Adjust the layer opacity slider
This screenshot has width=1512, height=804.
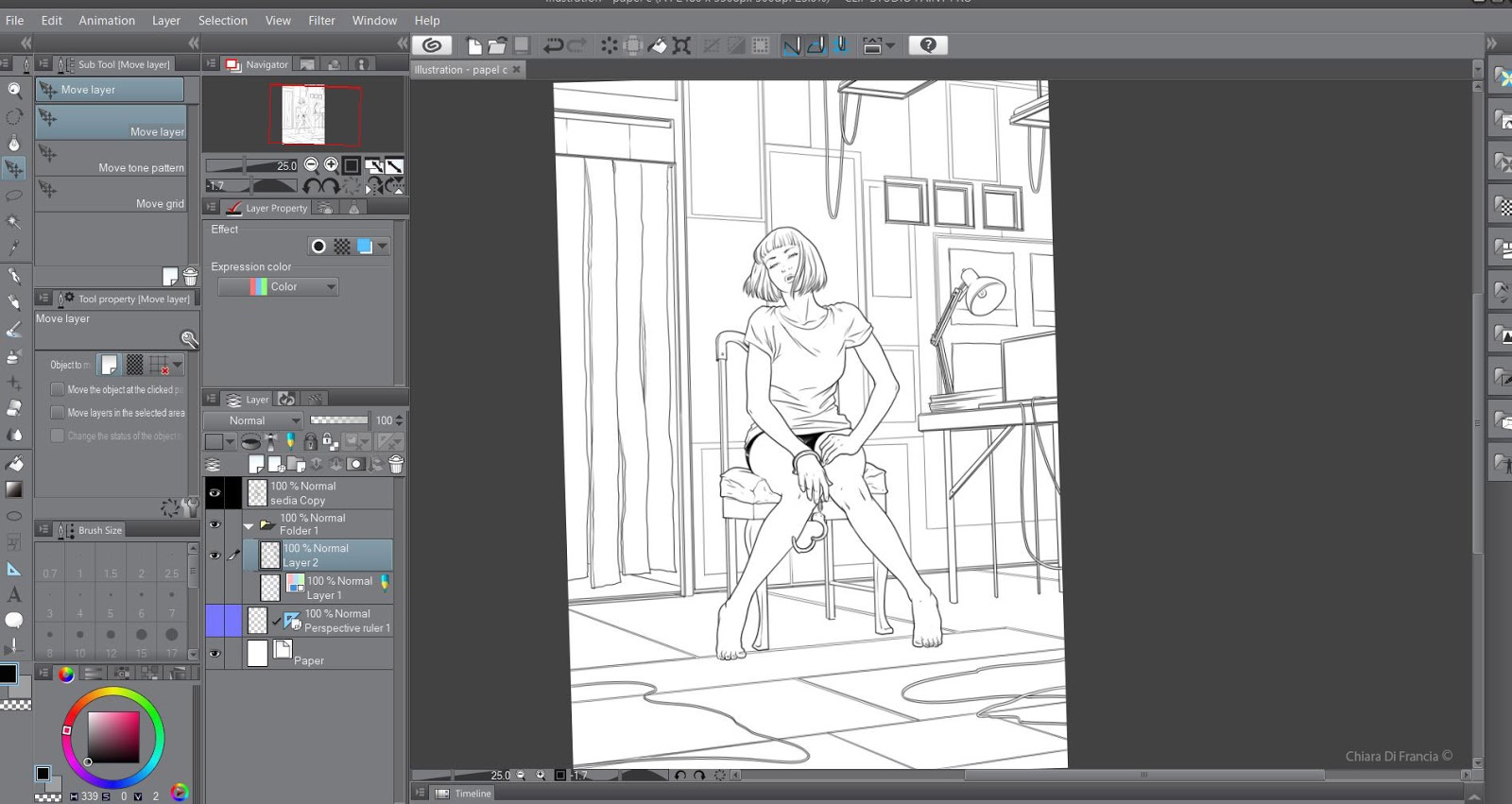(x=339, y=420)
